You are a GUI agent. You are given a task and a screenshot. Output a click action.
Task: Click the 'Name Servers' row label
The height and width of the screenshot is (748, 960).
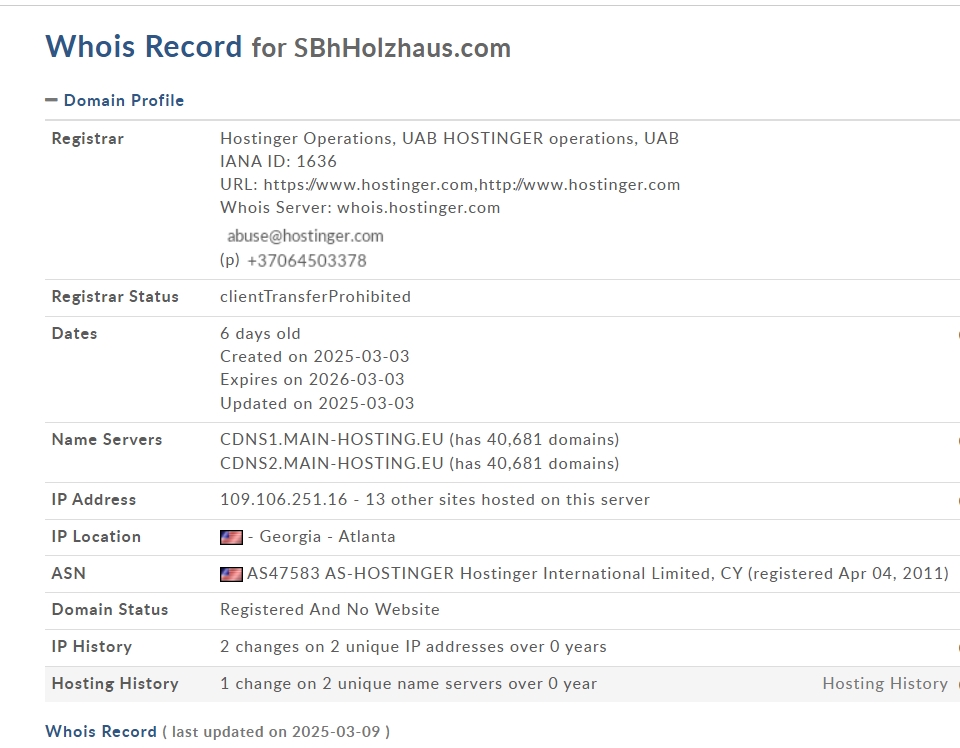pos(107,439)
